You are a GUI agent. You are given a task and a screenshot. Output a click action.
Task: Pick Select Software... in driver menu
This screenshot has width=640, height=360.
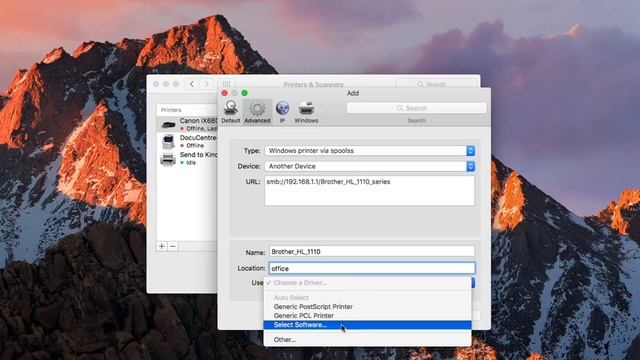(367, 325)
